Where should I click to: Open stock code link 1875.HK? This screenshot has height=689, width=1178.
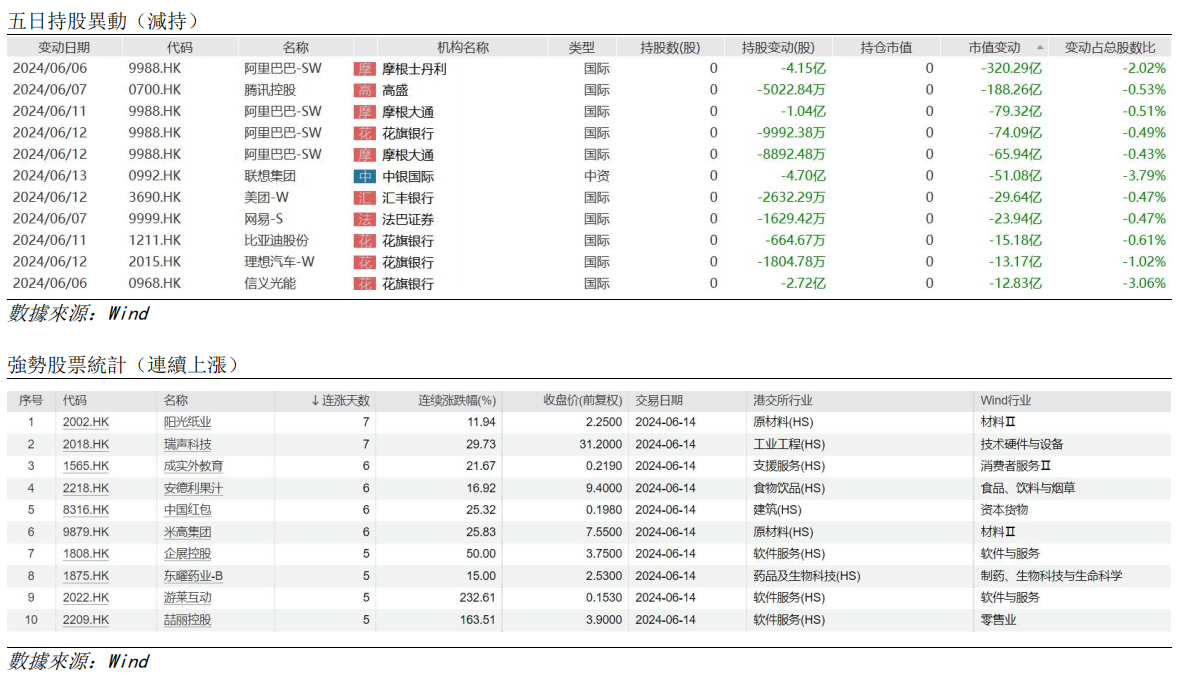click(x=86, y=576)
